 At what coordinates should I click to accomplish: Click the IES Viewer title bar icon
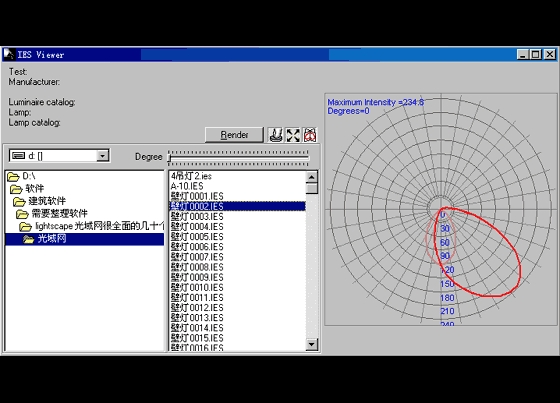9,54
